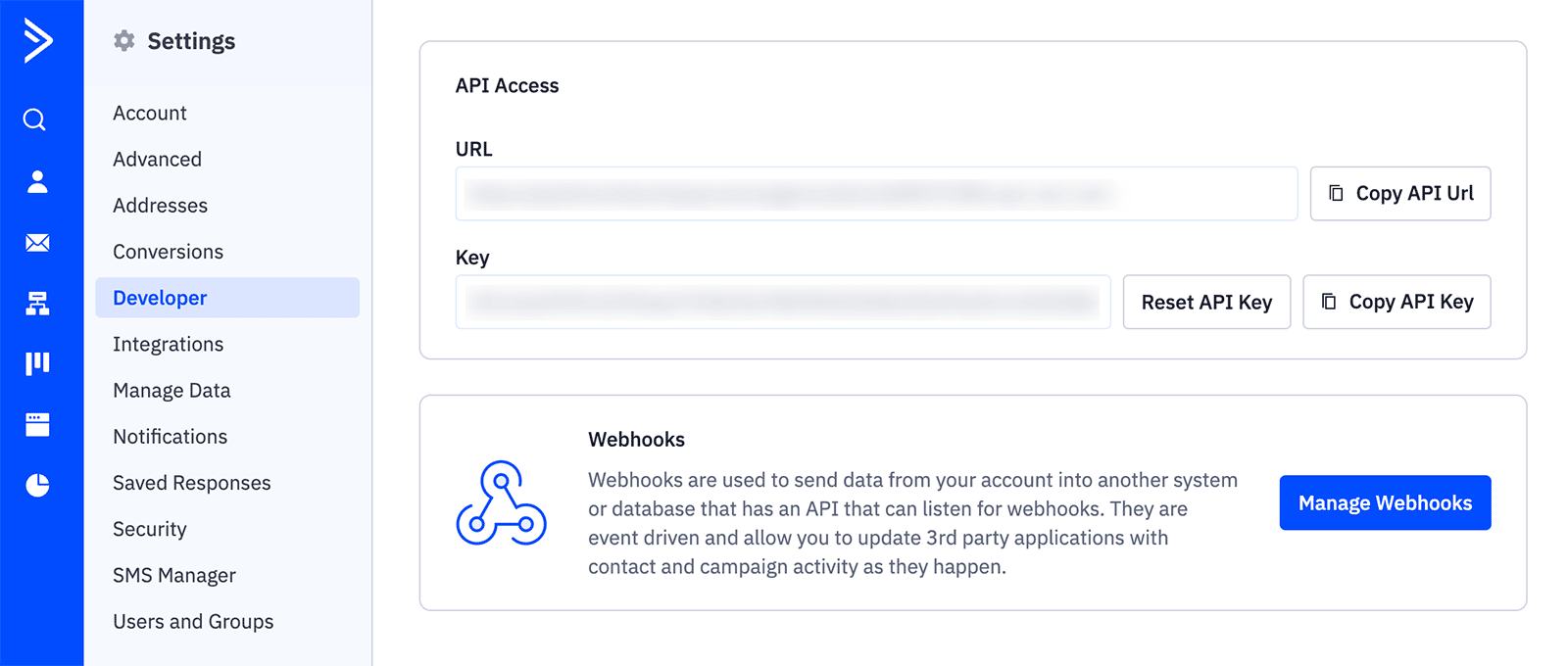
Task: Open Campaigns via the envelope icon
Action: point(36,243)
